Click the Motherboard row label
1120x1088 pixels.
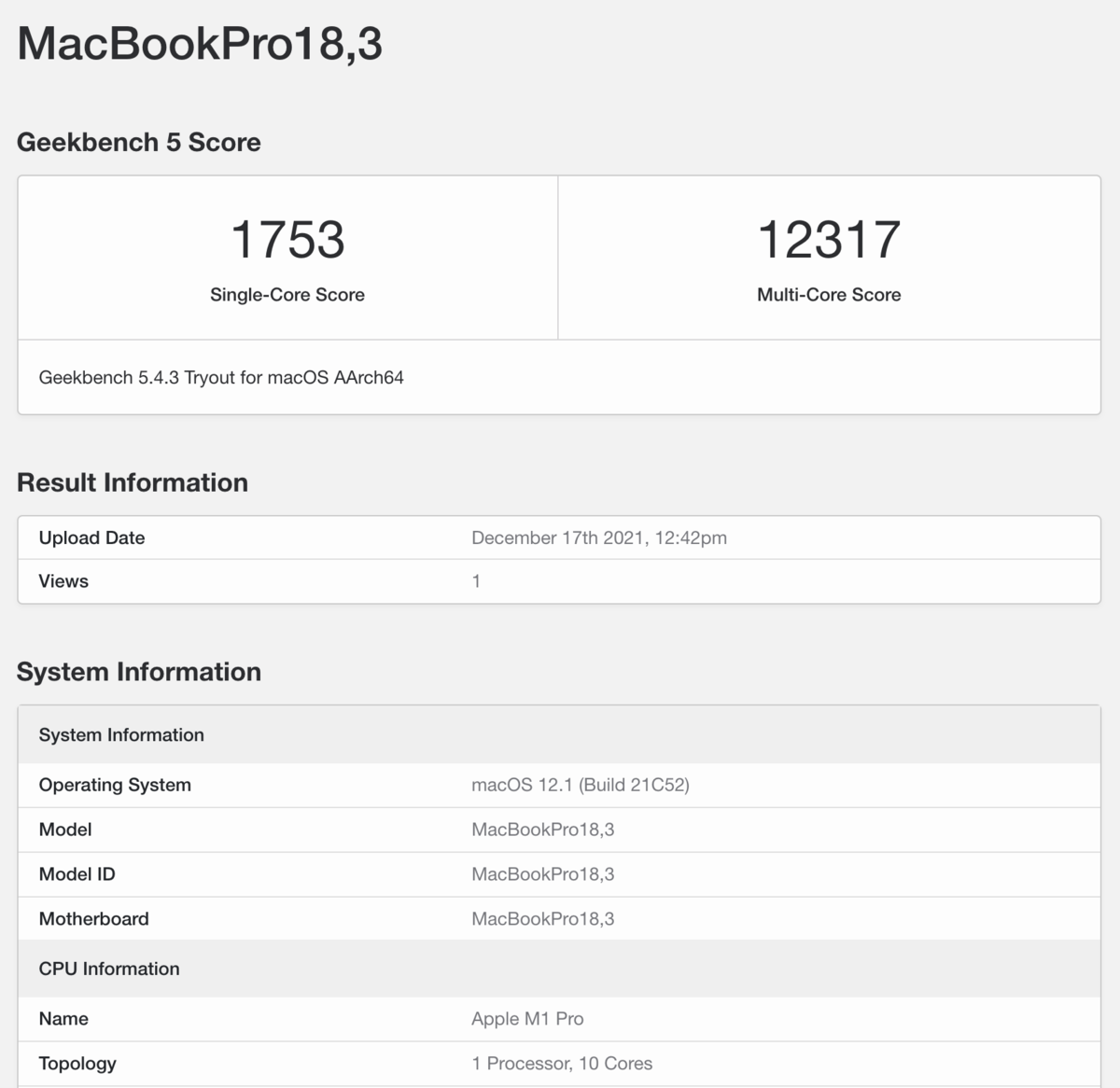coord(94,919)
